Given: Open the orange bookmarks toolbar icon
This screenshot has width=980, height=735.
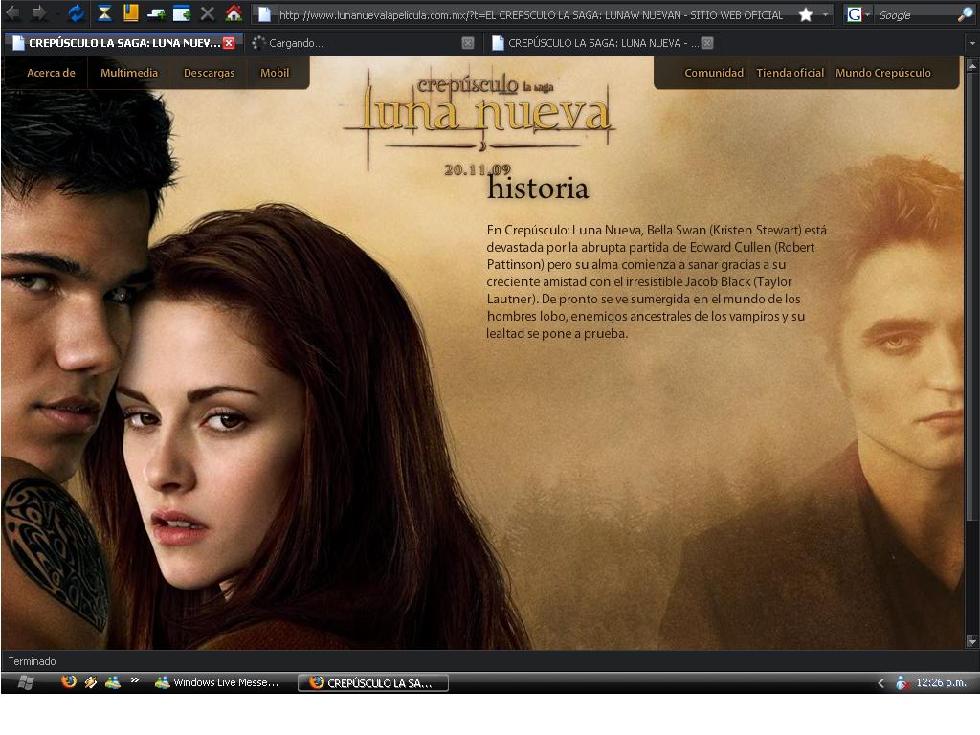Looking at the screenshot, I should point(131,14).
